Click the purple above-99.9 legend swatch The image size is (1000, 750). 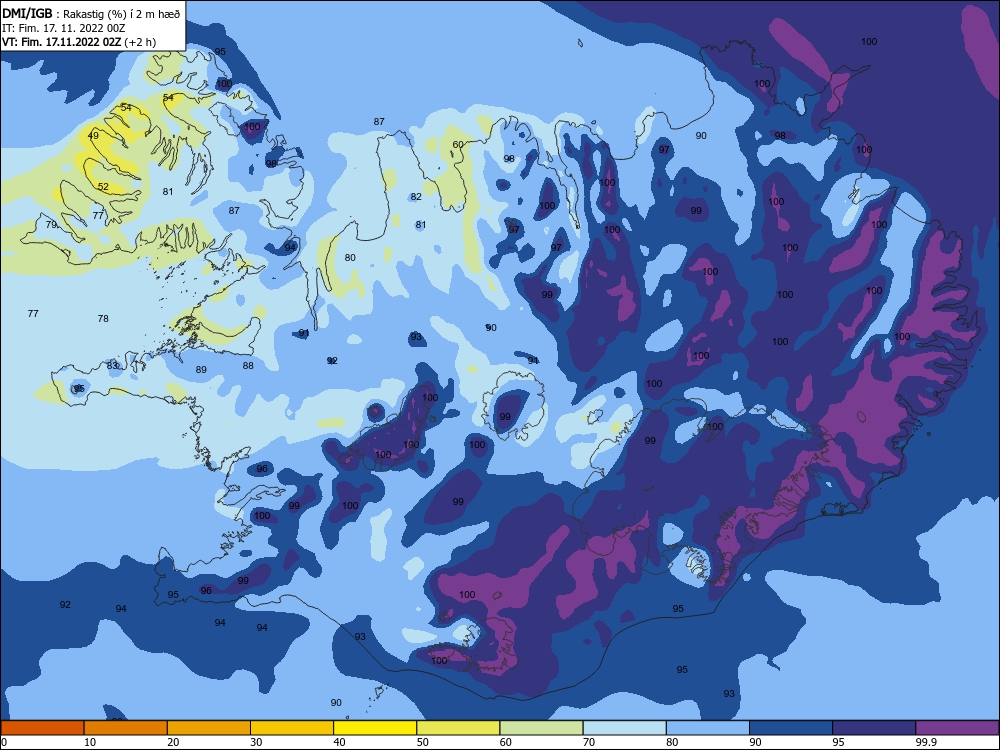click(x=957, y=728)
